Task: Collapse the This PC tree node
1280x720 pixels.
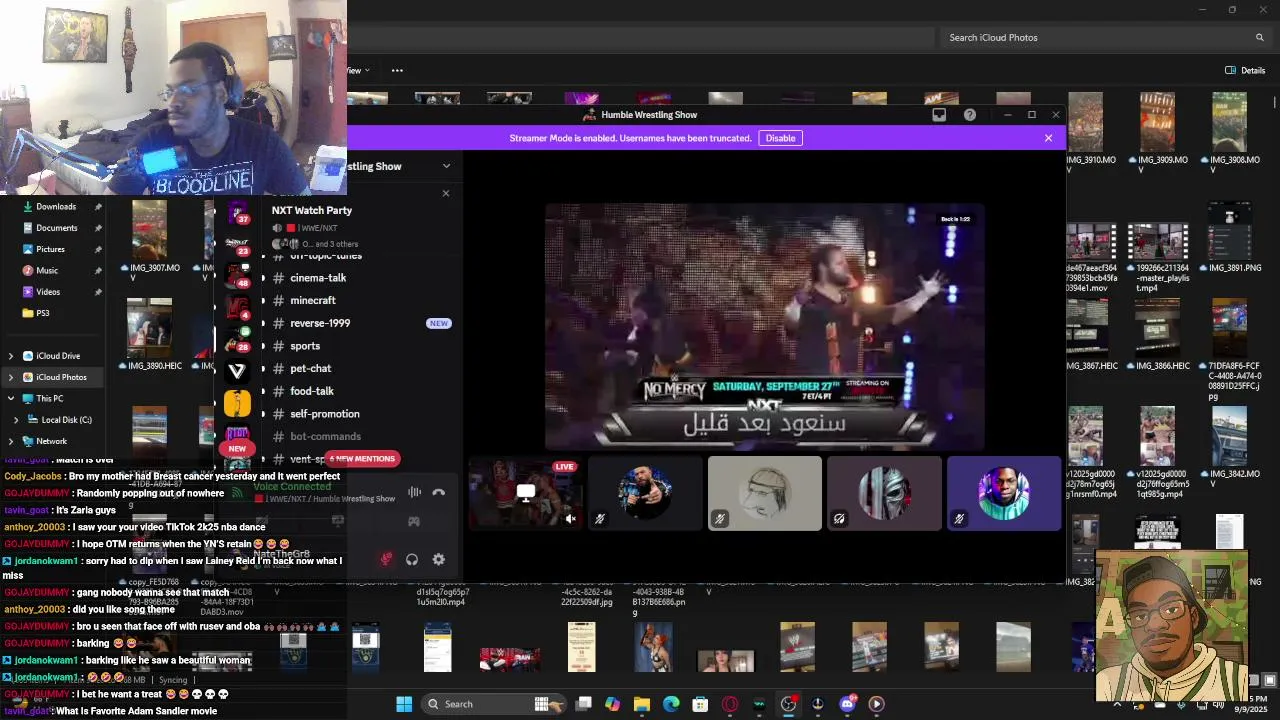Action: point(11,398)
